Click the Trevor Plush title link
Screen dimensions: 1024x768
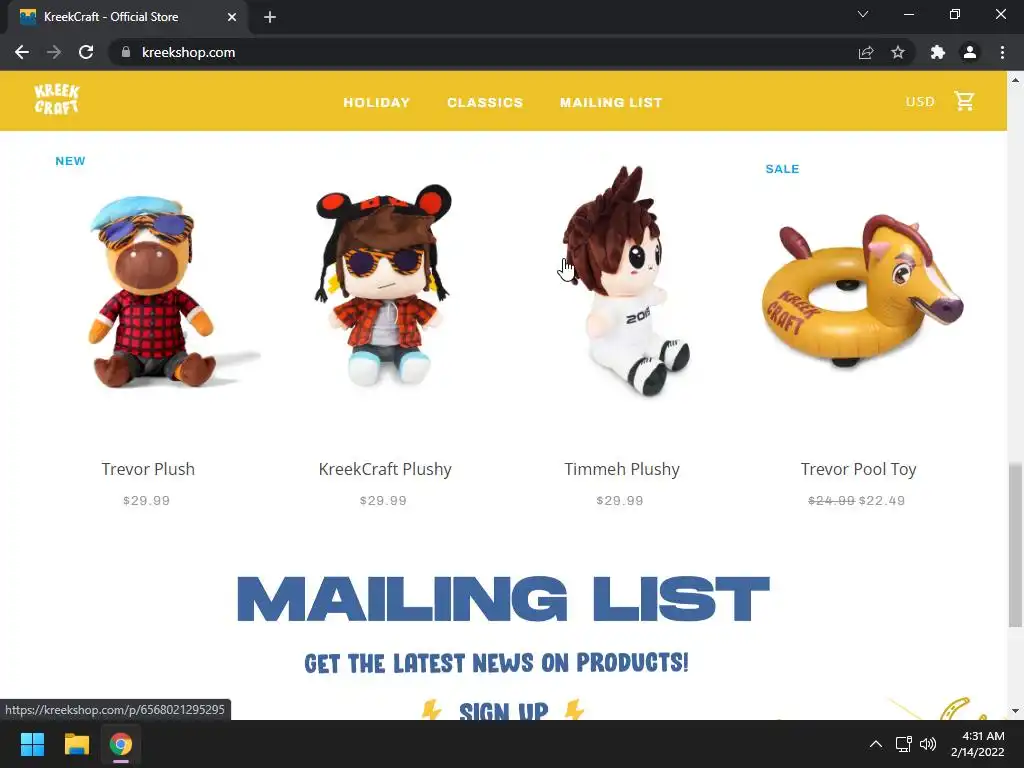[148, 469]
